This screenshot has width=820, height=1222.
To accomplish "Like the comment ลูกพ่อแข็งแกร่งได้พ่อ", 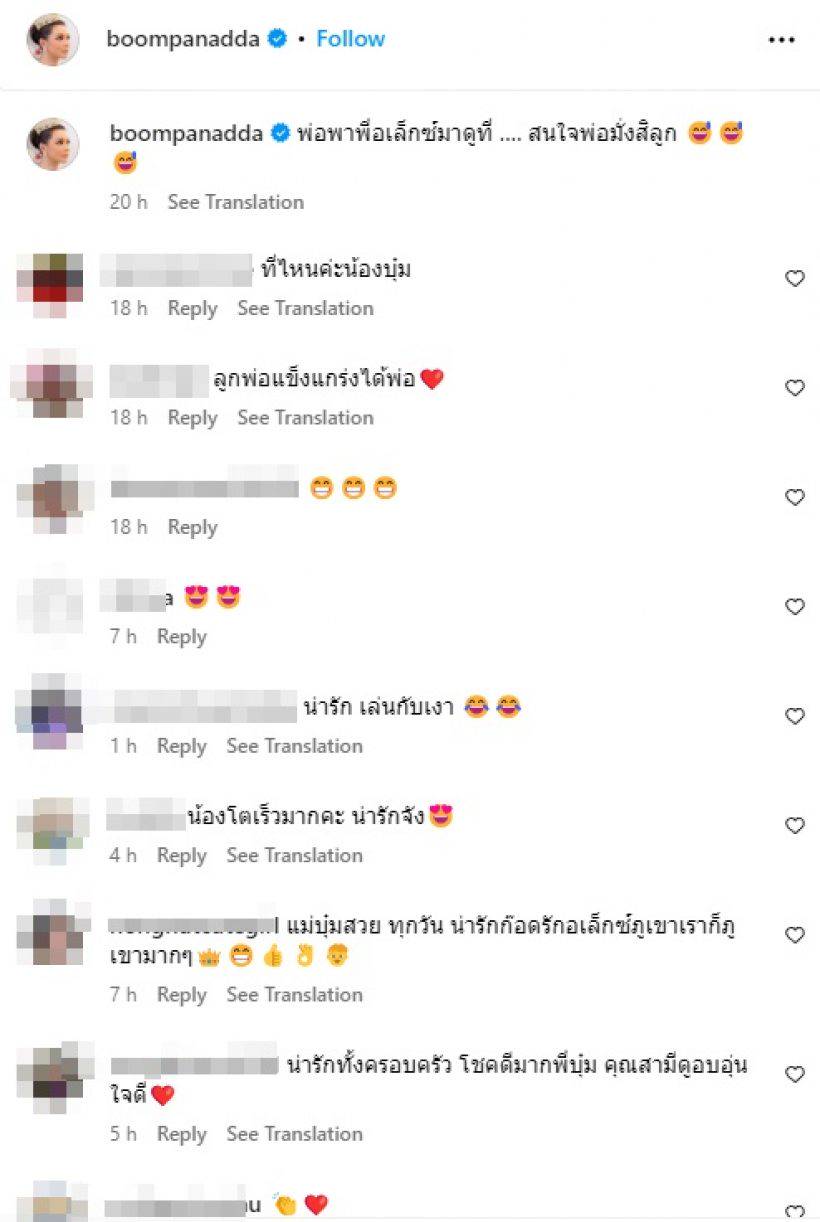I will (x=795, y=388).
